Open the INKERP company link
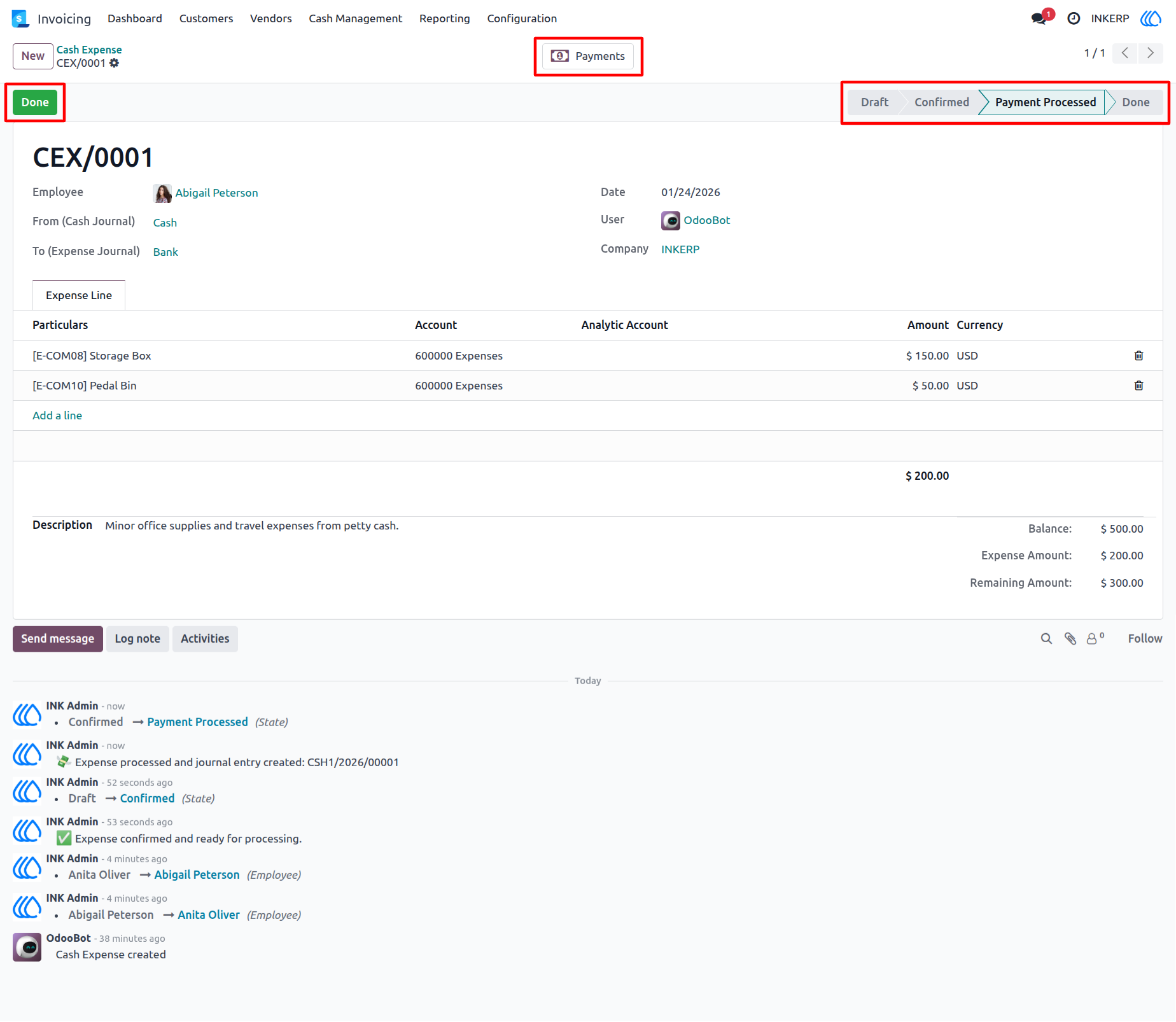 680,249
